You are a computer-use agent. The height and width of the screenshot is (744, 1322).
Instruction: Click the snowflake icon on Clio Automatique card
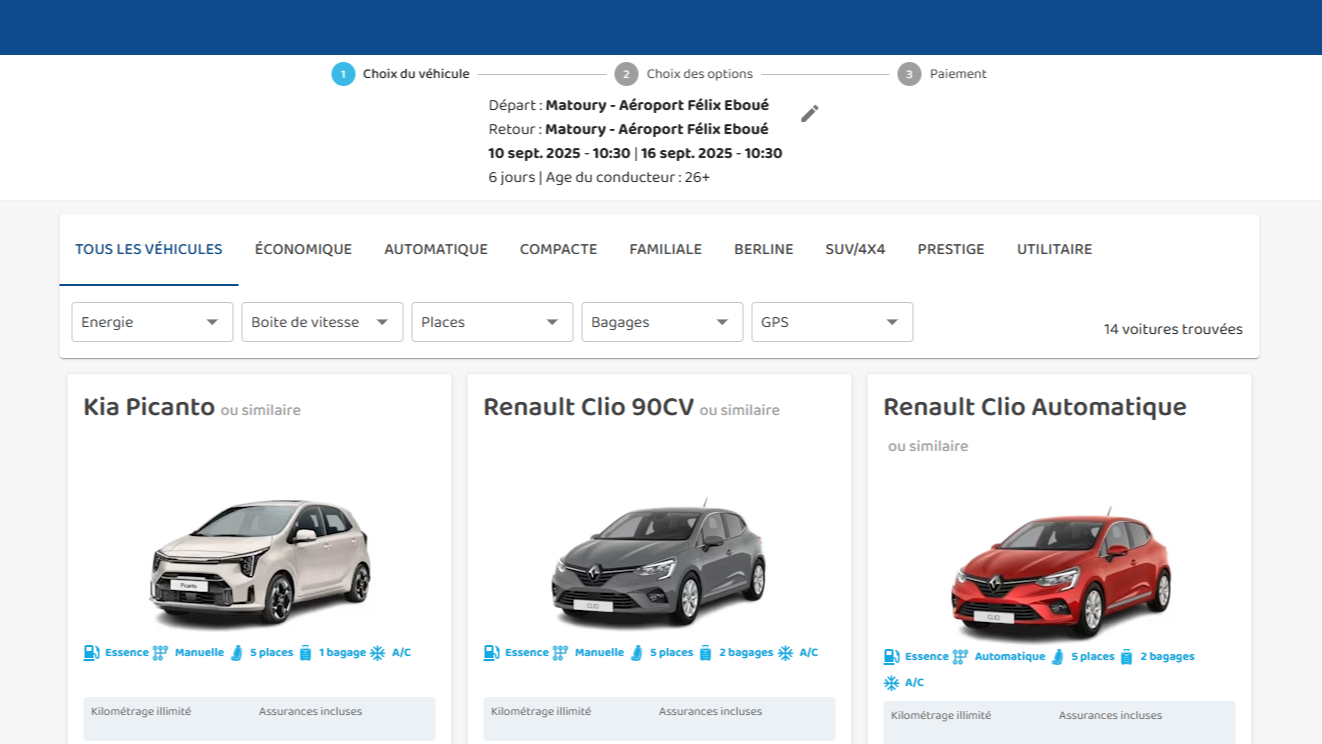[892, 683]
